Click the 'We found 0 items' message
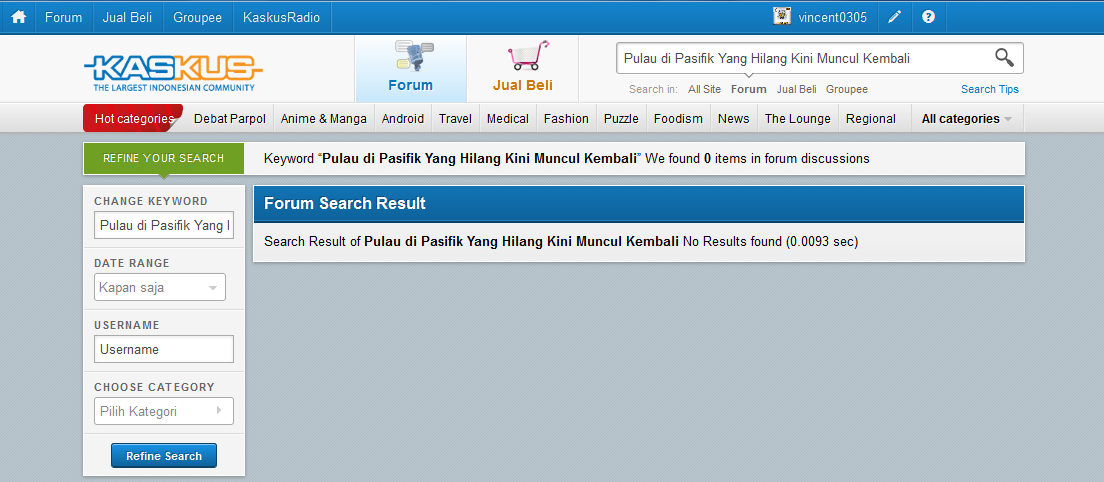The height and width of the screenshot is (482, 1104). pyautogui.click(x=758, y=158)
